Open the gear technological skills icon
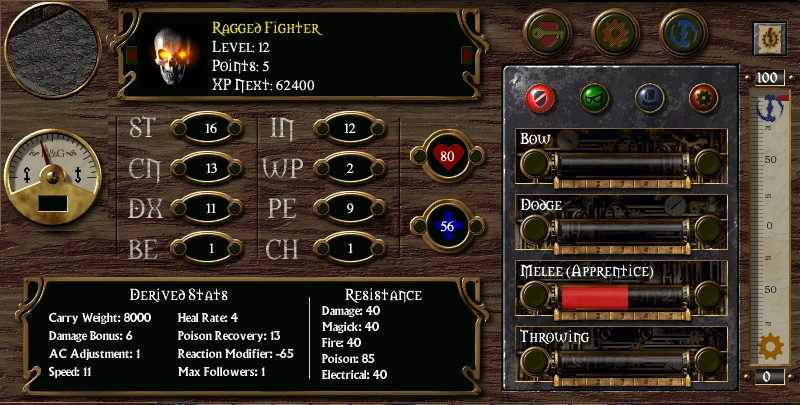This screenshot has width=800, height=405. pos(704,98)
